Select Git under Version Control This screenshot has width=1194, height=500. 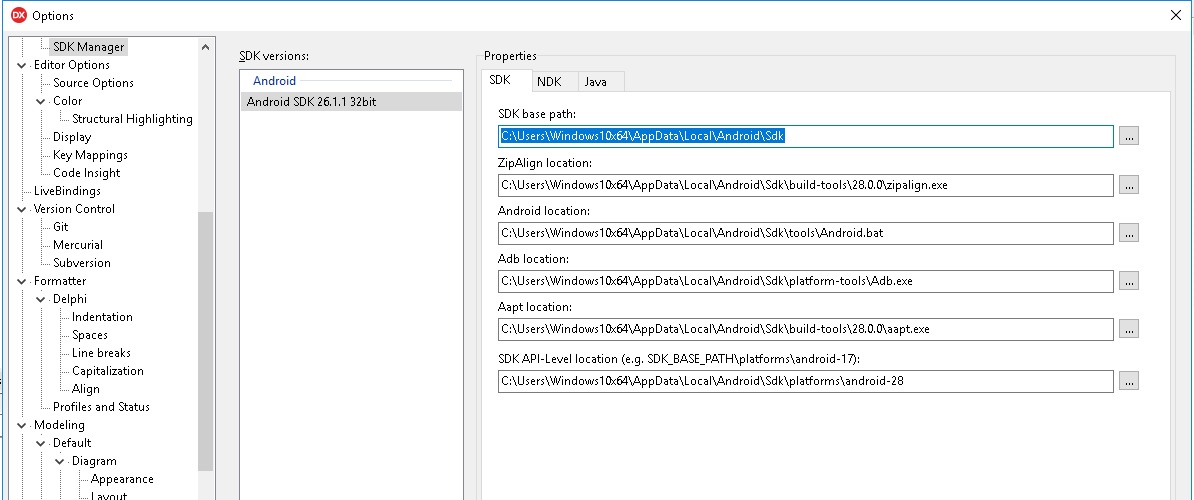(60, 227)
